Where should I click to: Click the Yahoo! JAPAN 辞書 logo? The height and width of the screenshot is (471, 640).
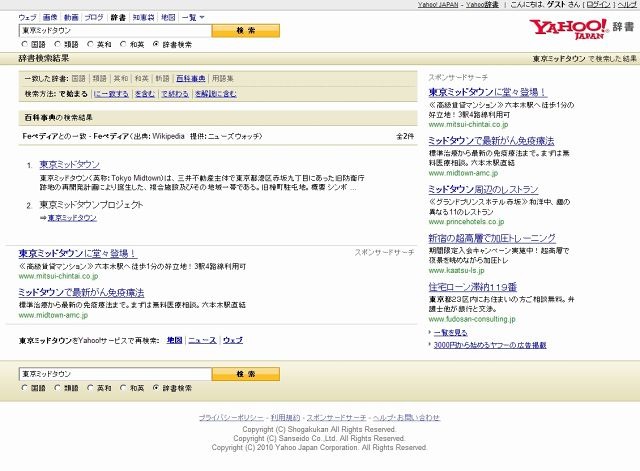pyautogui.click(x=582, y=29)
